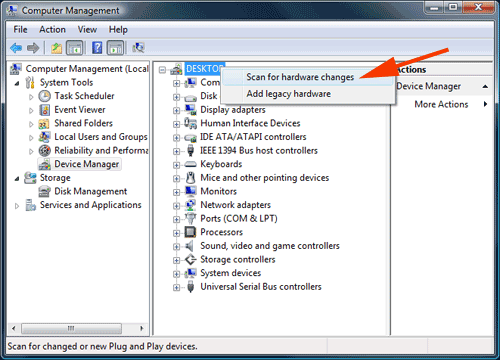The width and height of the screenshot is (500, 360).
Task: Click the IEEE 1394 Bus host controllers icon
Action: click(191, 151)
